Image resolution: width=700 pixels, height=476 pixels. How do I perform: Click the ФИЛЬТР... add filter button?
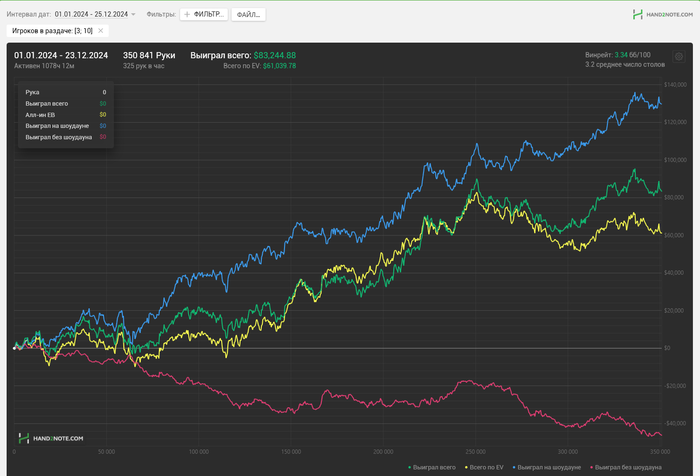tap(204, 14)
